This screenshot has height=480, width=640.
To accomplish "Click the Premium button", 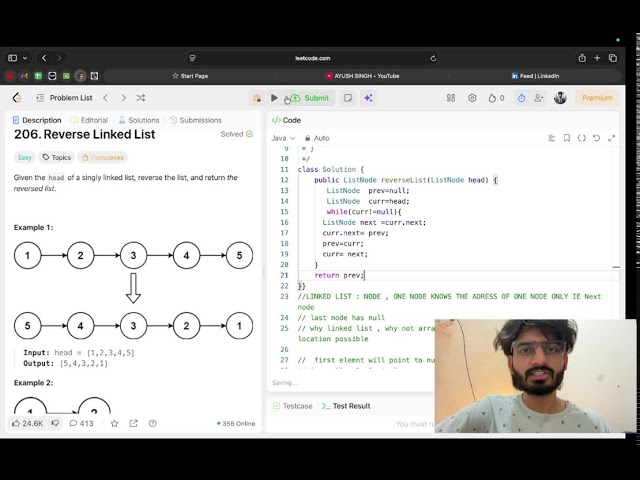I will pos(597,98).
